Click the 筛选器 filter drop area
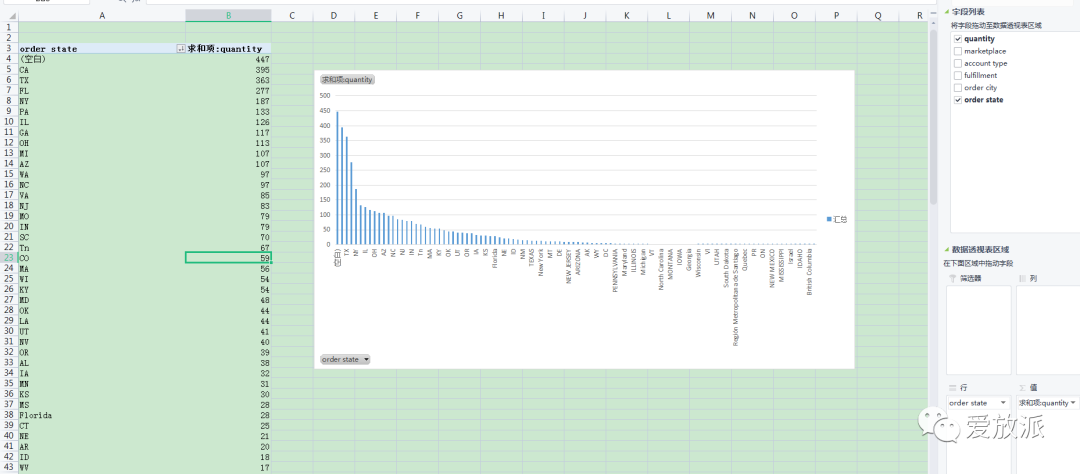1080x474 pixels. [976, 330]
